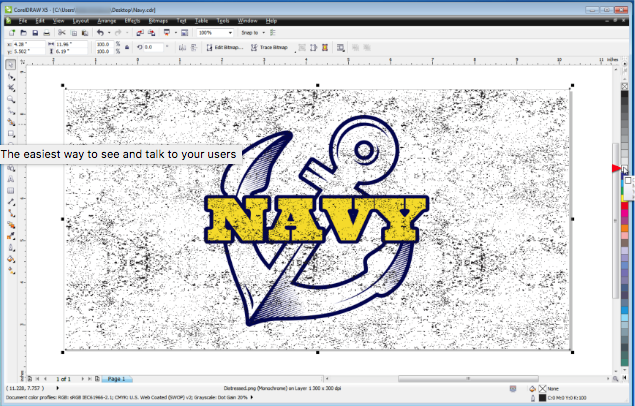Click the object width input field

coord(70,44)
